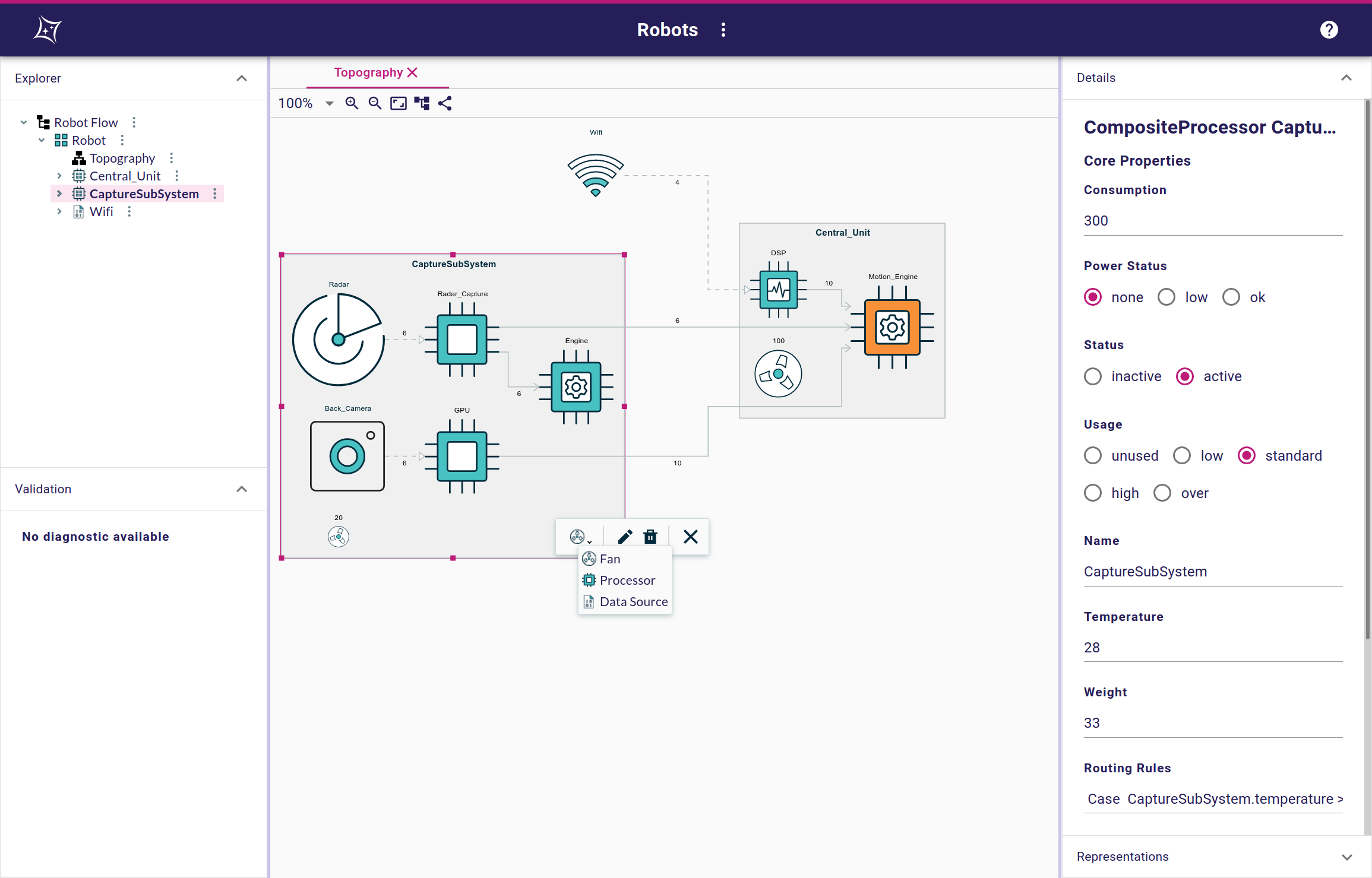The height and width of the screenshot is (878, 1372).
Task: Click the fit to screen icon
Action: point(398,103)
